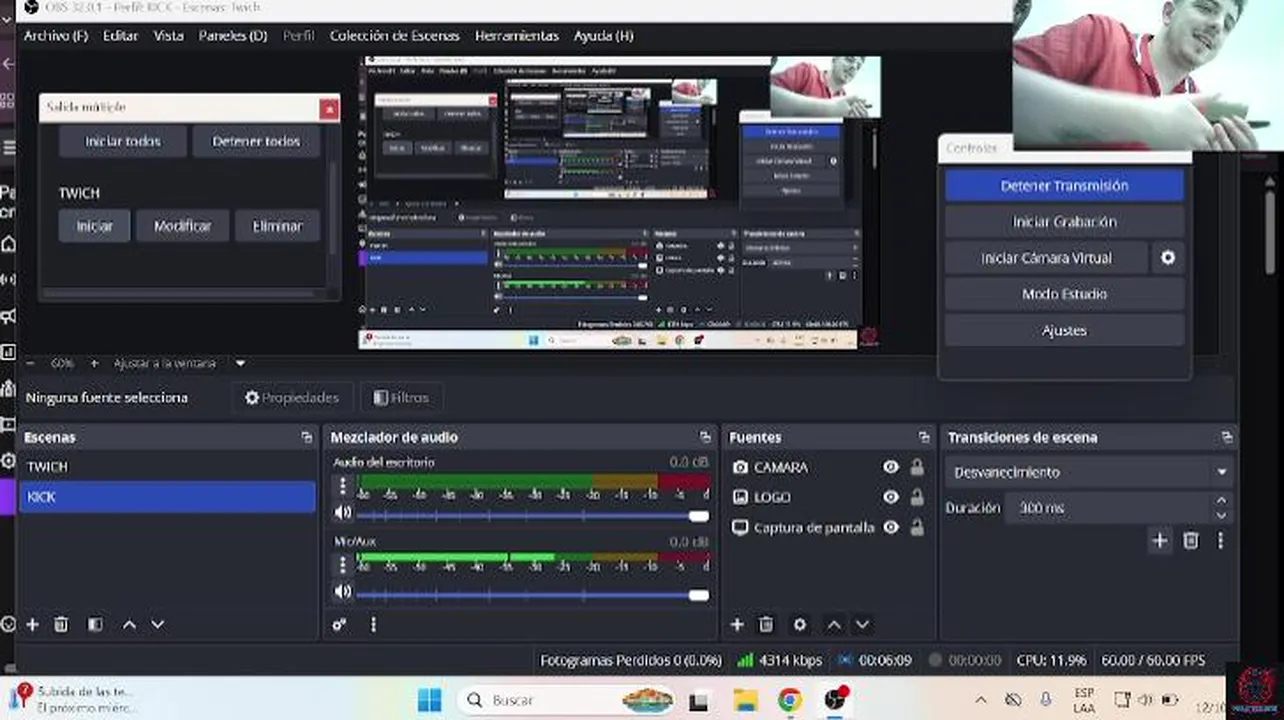The height and width of the screenshot is (720, 1284).
Task: Zoom in preview with plus icon
Action: tap(94, 363)
